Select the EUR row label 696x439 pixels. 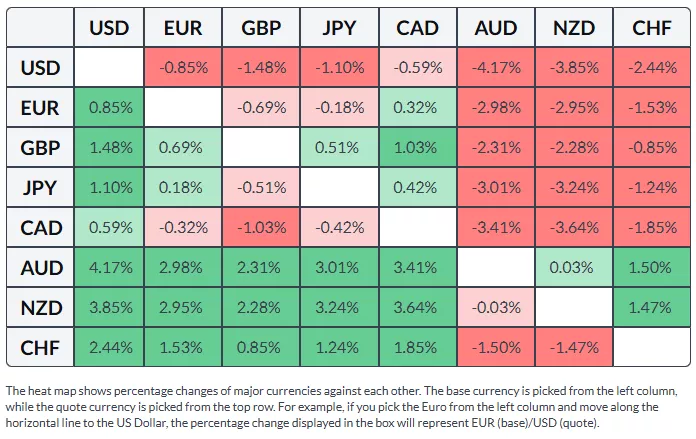pos(41,108)
